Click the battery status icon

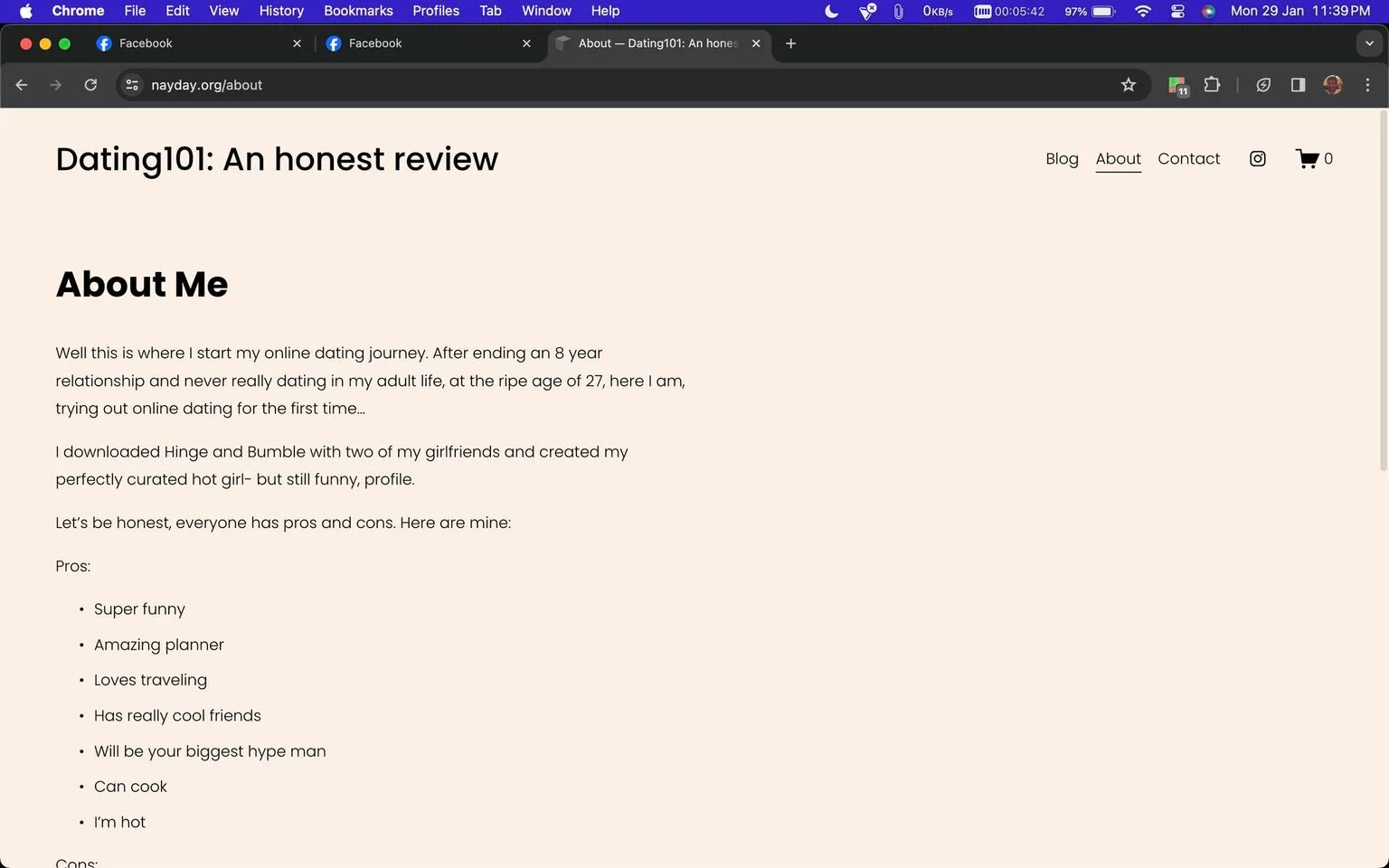click(1091, 11)
